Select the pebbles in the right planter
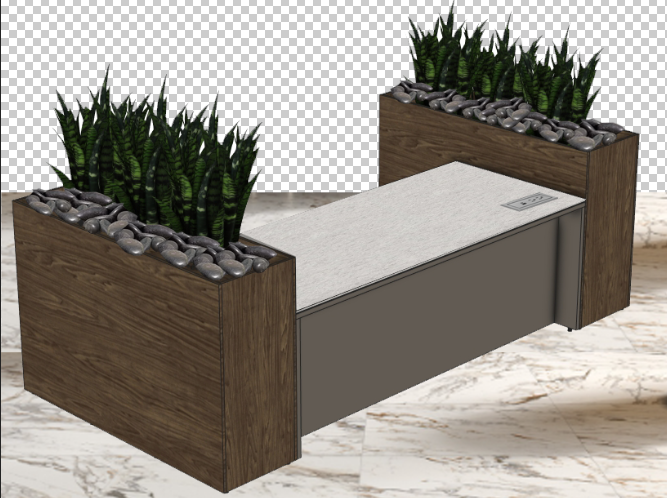The width and height of the screenshot is (667, 498). point(520,118)
